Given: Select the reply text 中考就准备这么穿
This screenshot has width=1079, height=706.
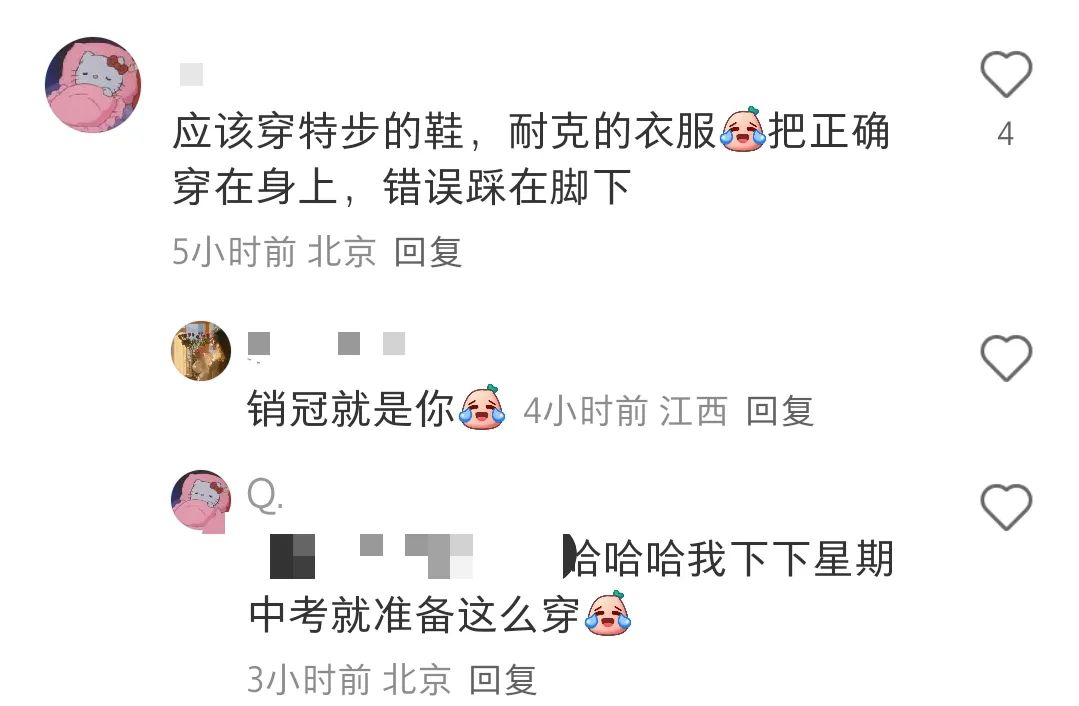Looking at the screenshot, I should (x=414, y=614).
